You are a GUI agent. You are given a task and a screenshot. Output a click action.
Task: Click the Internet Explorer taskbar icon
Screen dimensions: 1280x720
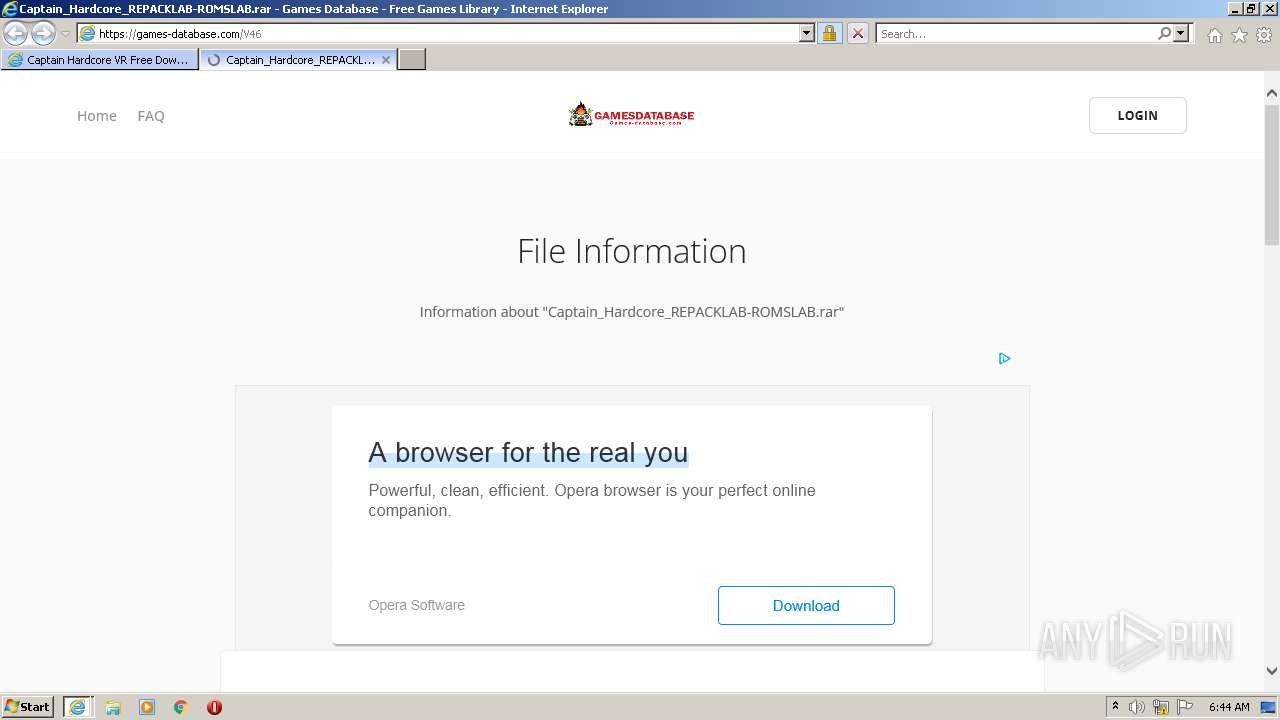pyautogui.click(x=77, y=707)
